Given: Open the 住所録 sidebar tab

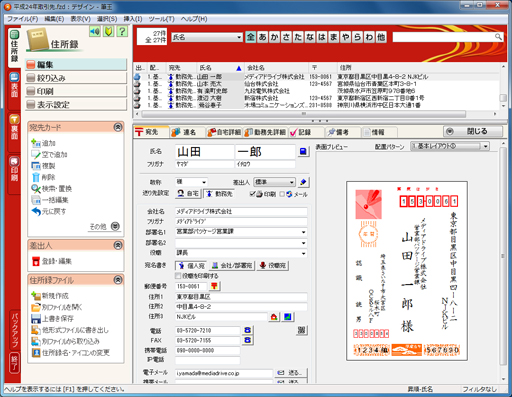Looking at the screenshot, I should point(14,46).
